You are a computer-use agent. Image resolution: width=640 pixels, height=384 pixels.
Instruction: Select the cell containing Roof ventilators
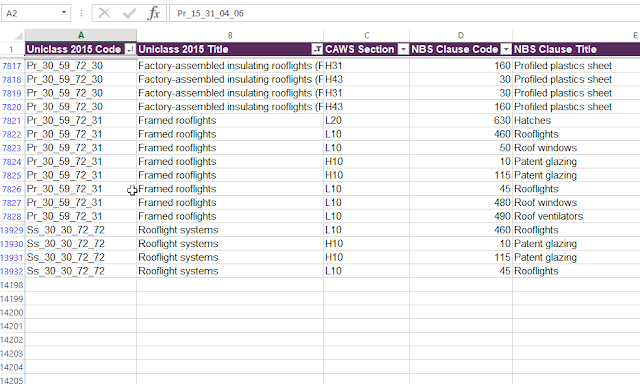pyautogui.click(x=576, y=216)
